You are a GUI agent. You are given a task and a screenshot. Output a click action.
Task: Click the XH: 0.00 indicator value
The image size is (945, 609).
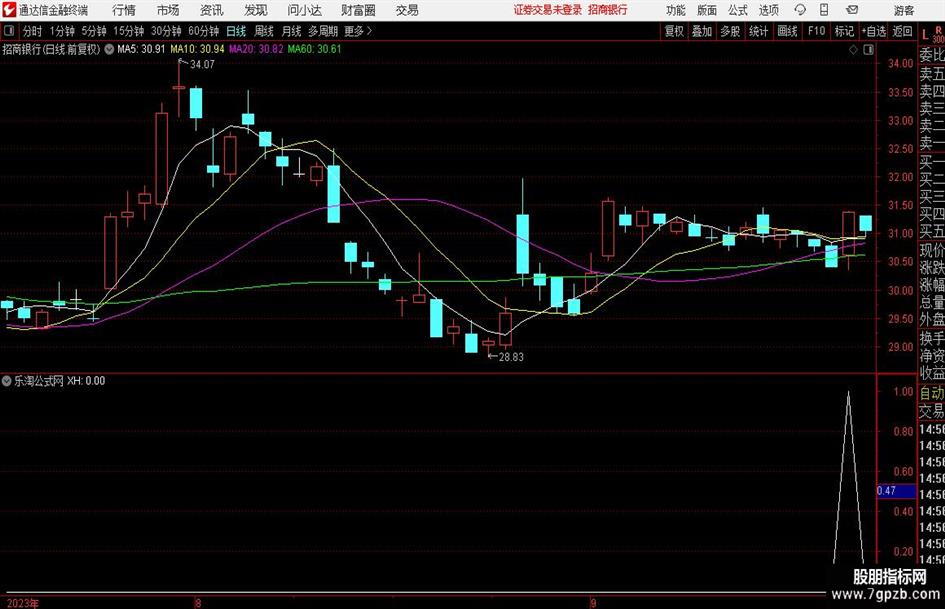(86, 380)
